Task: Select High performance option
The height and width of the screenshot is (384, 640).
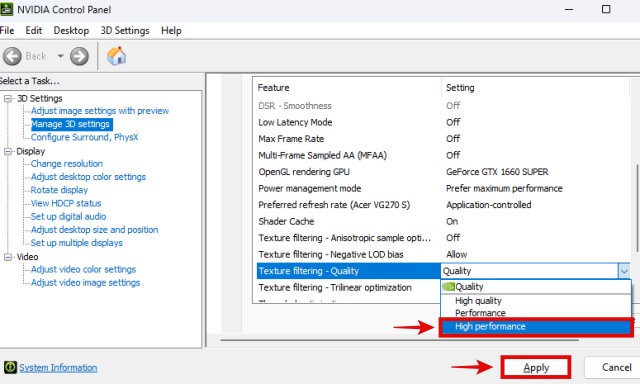Action: (536, 326)
